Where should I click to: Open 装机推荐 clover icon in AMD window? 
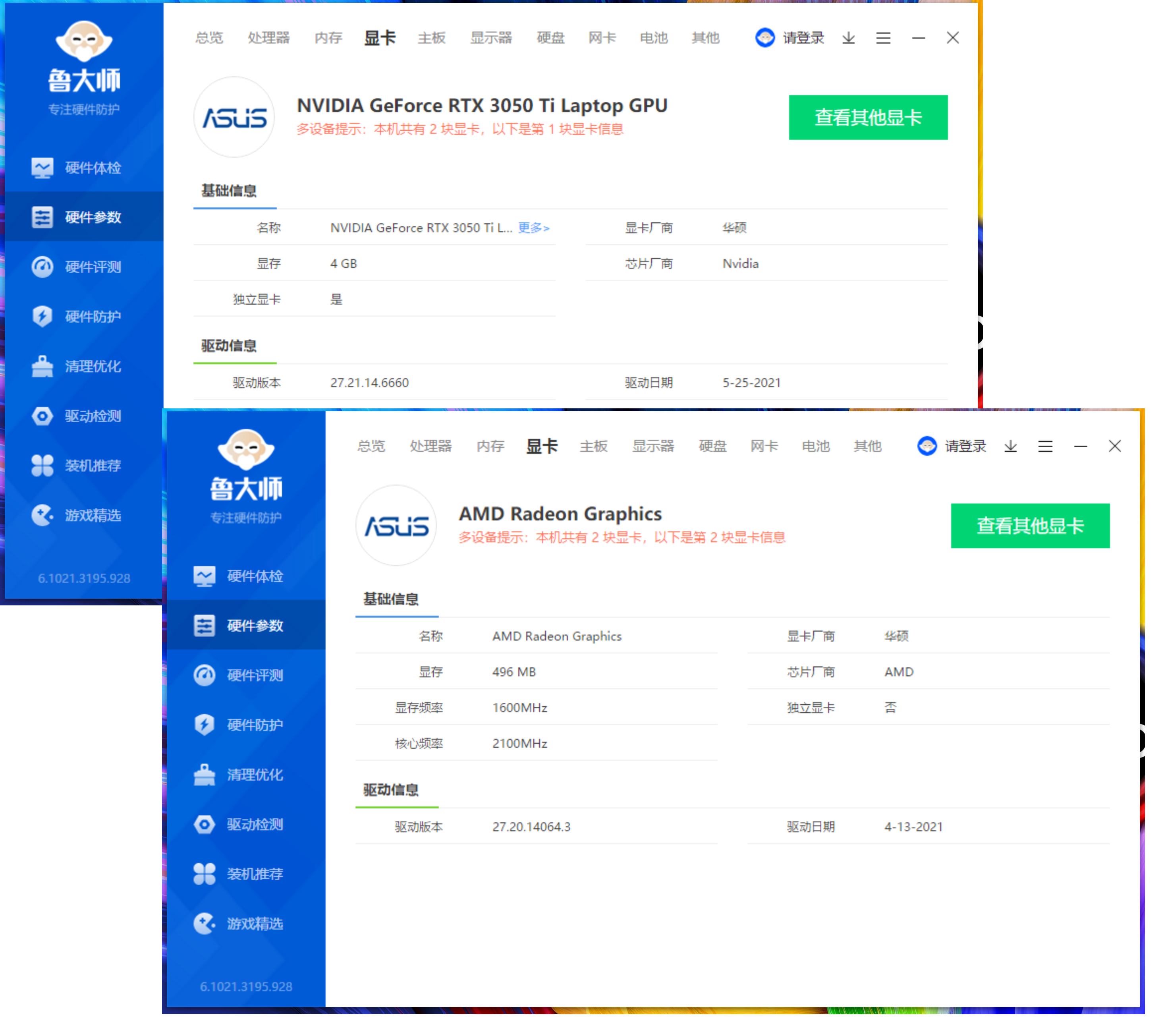click(204, 874)
